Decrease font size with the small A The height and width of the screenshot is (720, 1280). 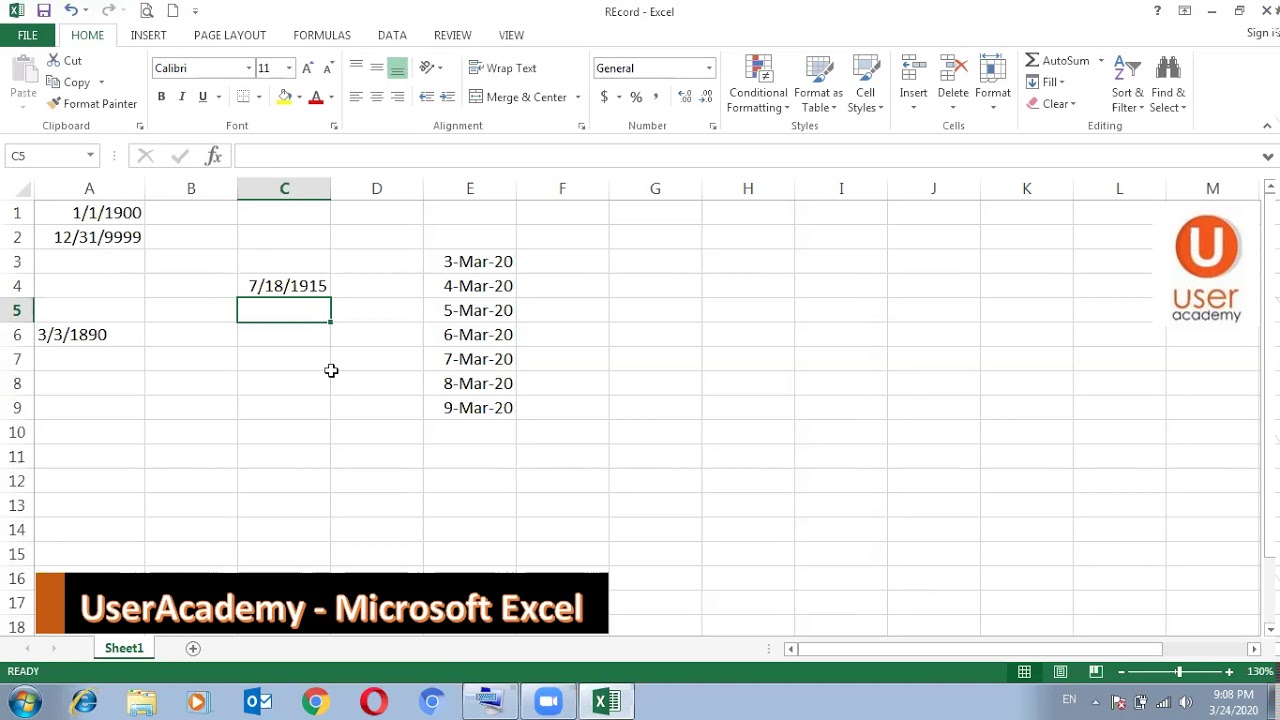coord(327,68)
